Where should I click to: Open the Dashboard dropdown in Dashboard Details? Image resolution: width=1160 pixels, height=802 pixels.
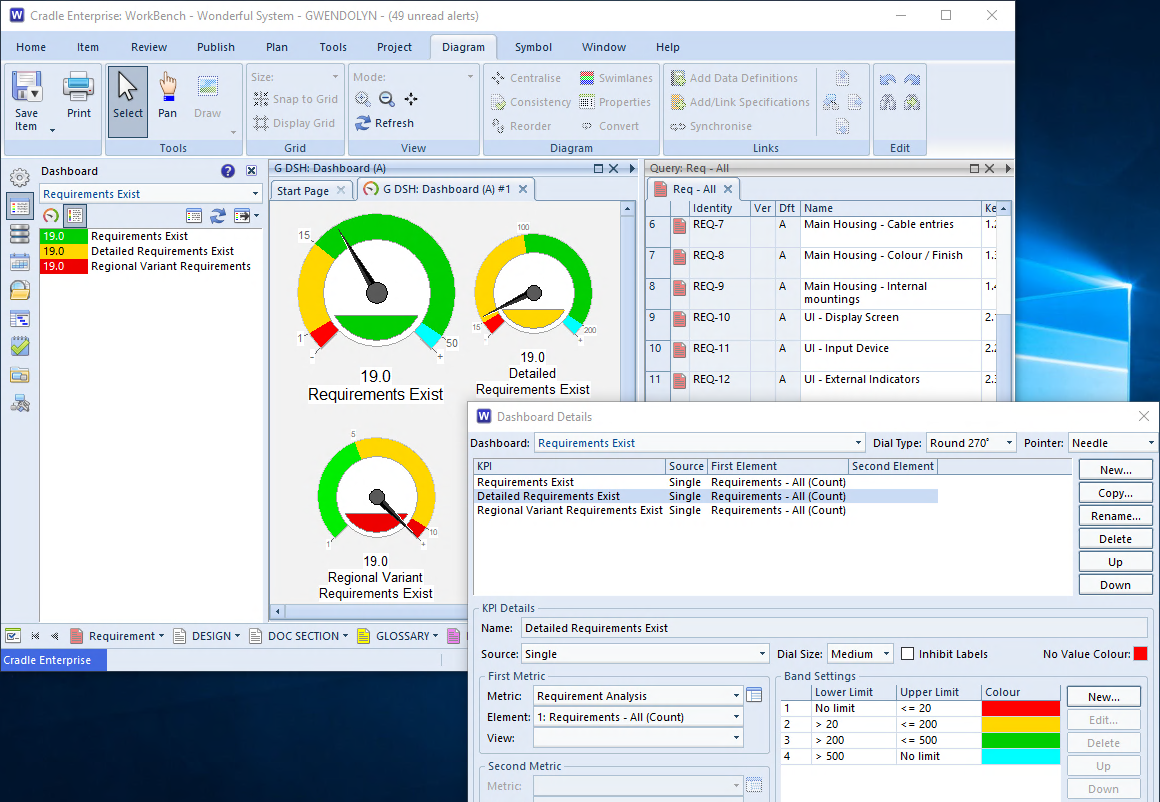858,443
